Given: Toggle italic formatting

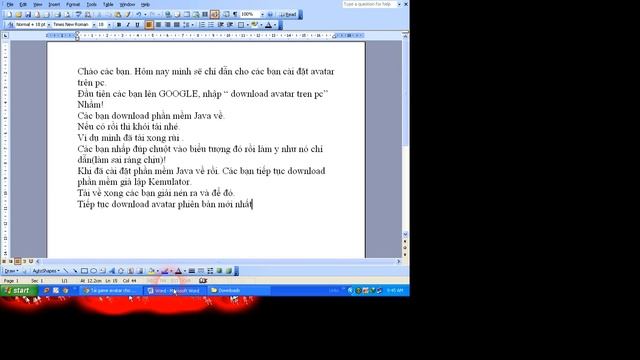Looking at the screenshot, I should [x=128, y=25].
